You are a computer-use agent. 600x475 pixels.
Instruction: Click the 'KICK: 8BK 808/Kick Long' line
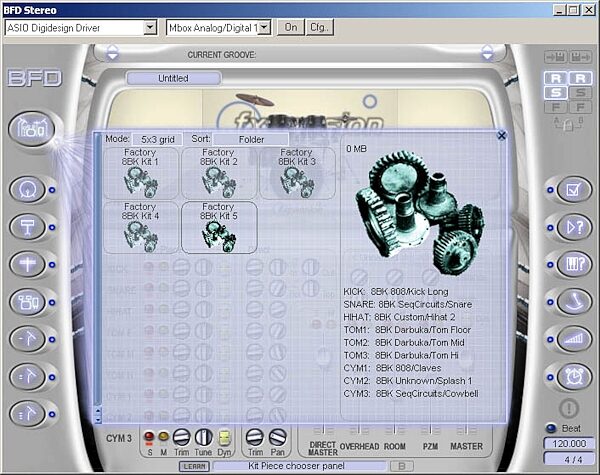pyautogui.click(x=396, y=292)
